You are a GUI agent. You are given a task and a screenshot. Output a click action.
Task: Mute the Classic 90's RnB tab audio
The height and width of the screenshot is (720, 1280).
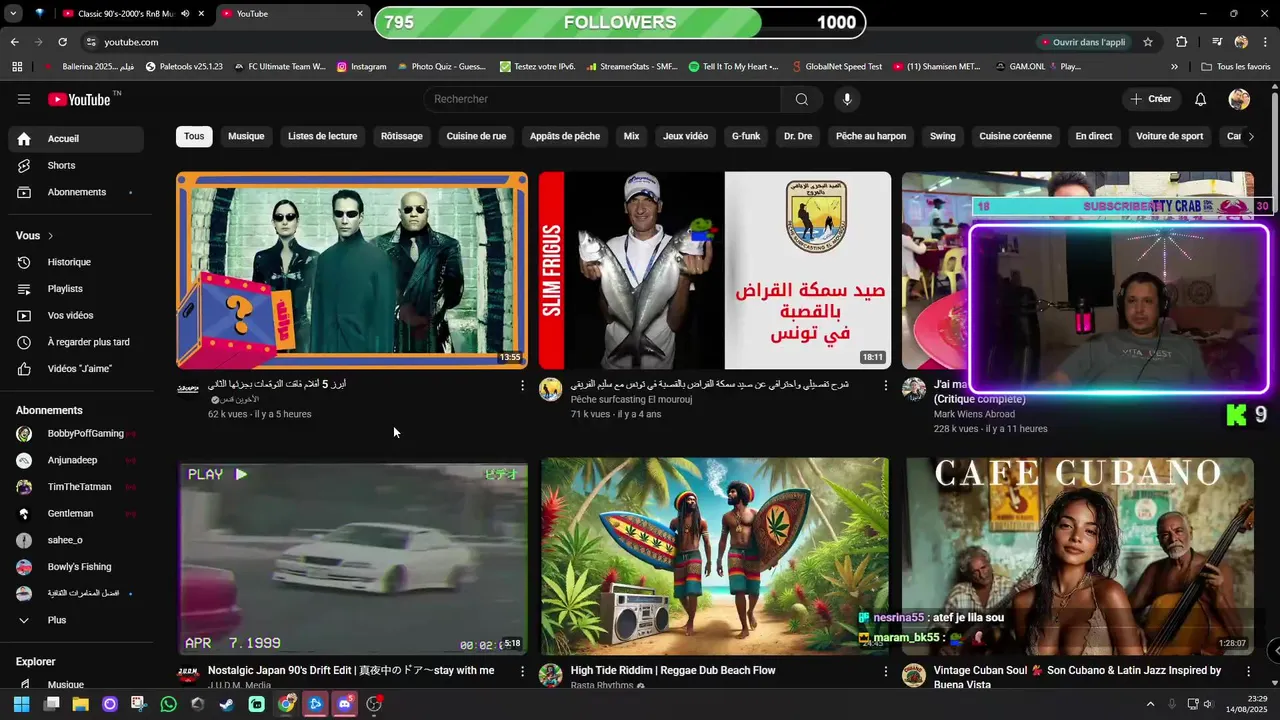coord(186,14)
